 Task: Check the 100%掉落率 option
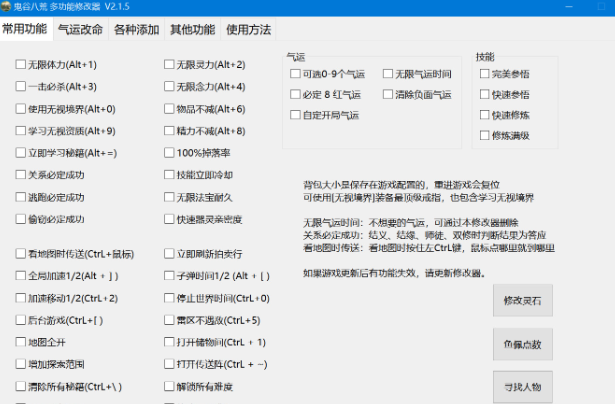tap(169, 153)
